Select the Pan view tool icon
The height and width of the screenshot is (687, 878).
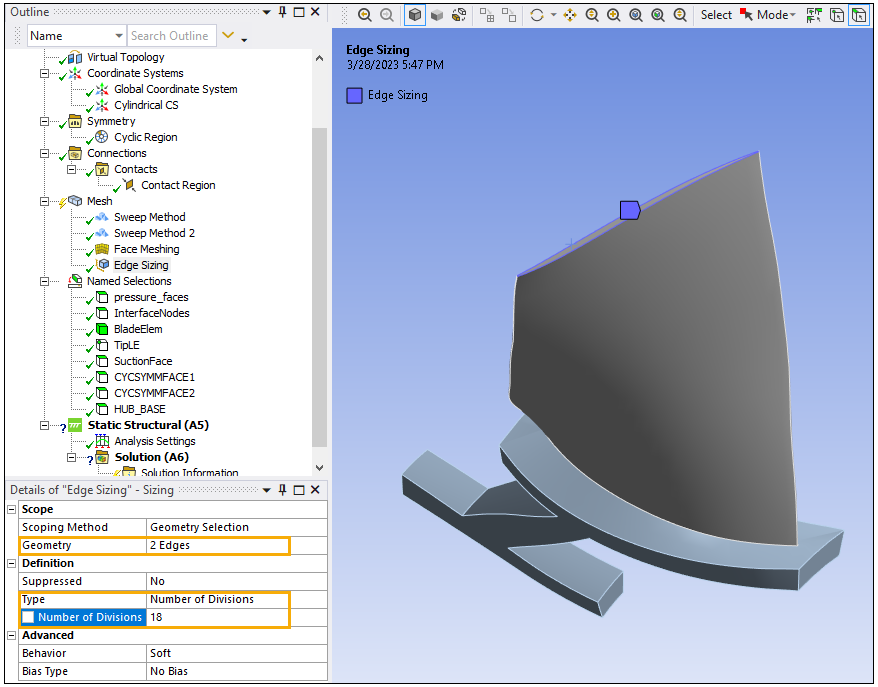click(x=570, y=15)
